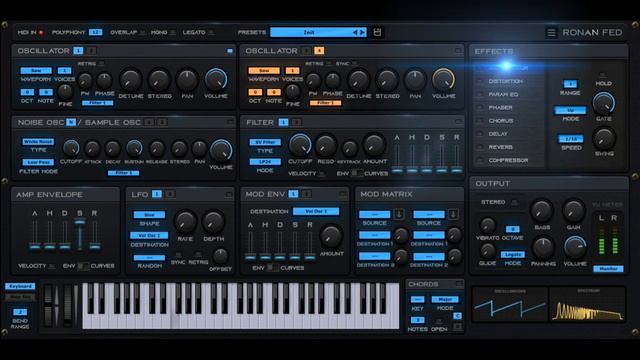Open the Mod Env Destination dropdown
Image resolution: width=640 pixels, height=360 pixels.
pos(316,211)
